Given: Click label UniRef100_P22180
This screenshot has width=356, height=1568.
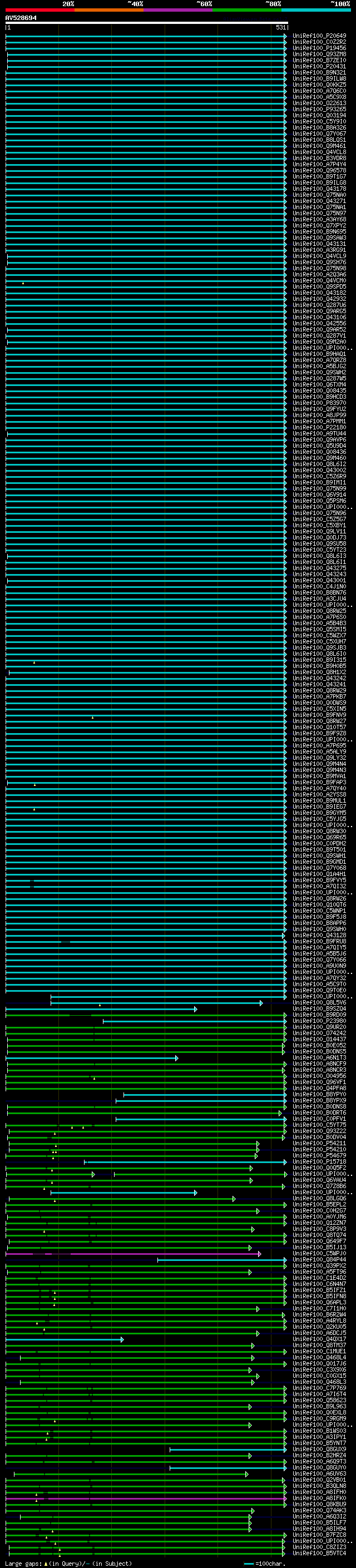Looking at the screenshot, I should pos(319,427).
